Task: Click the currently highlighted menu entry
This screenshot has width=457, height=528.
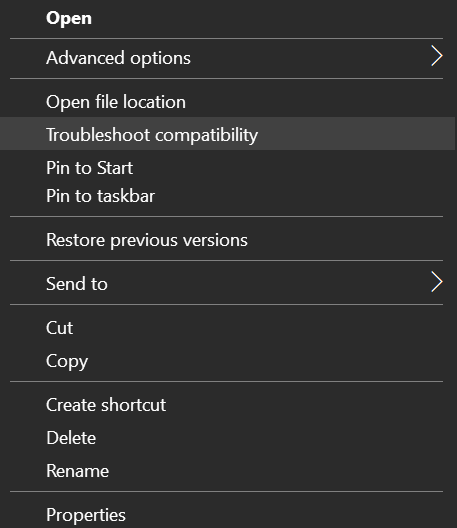Action: pyautogui.click(x=228, y=134)
